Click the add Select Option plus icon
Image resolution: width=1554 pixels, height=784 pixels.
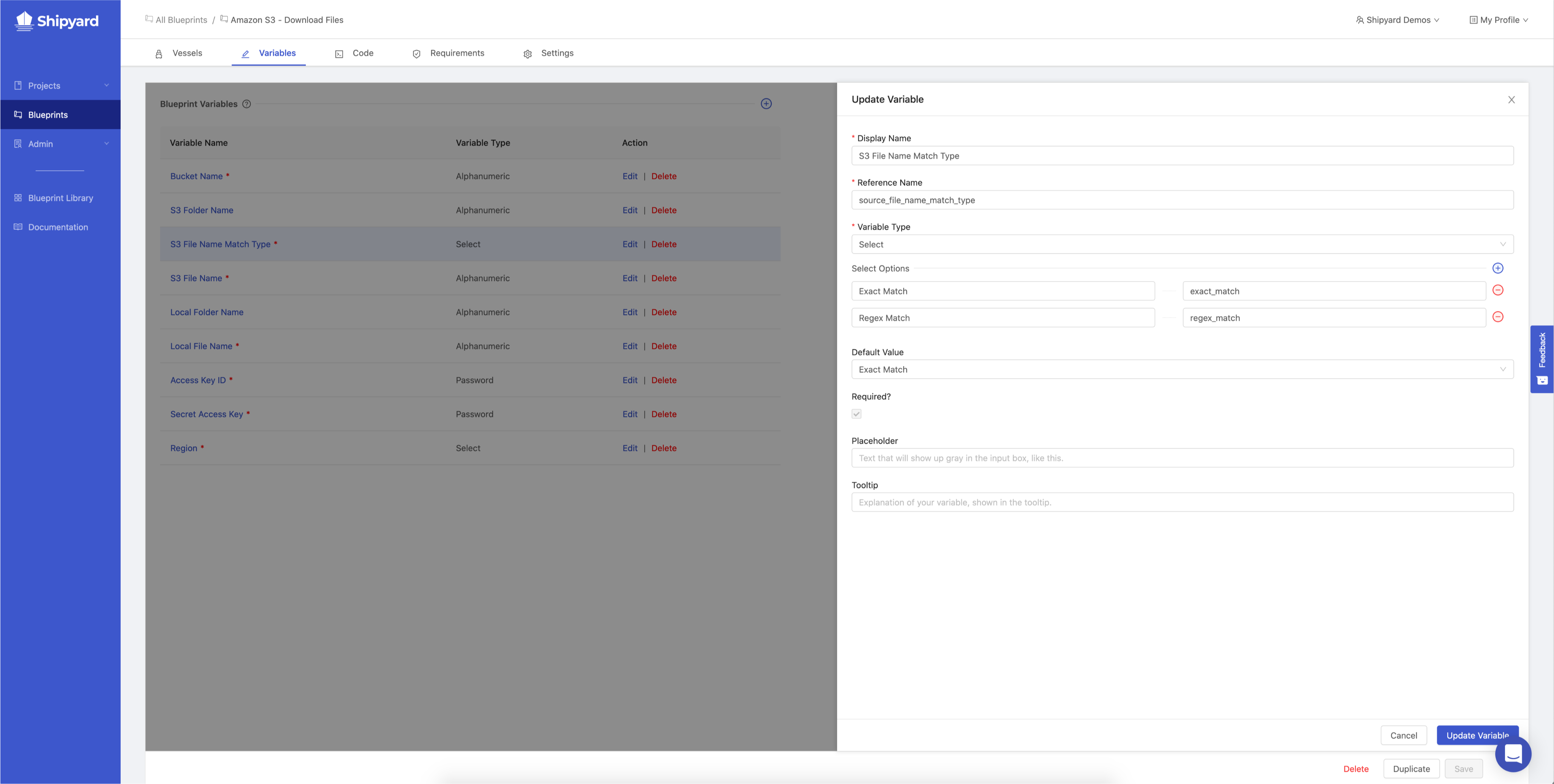(1497, 269)
